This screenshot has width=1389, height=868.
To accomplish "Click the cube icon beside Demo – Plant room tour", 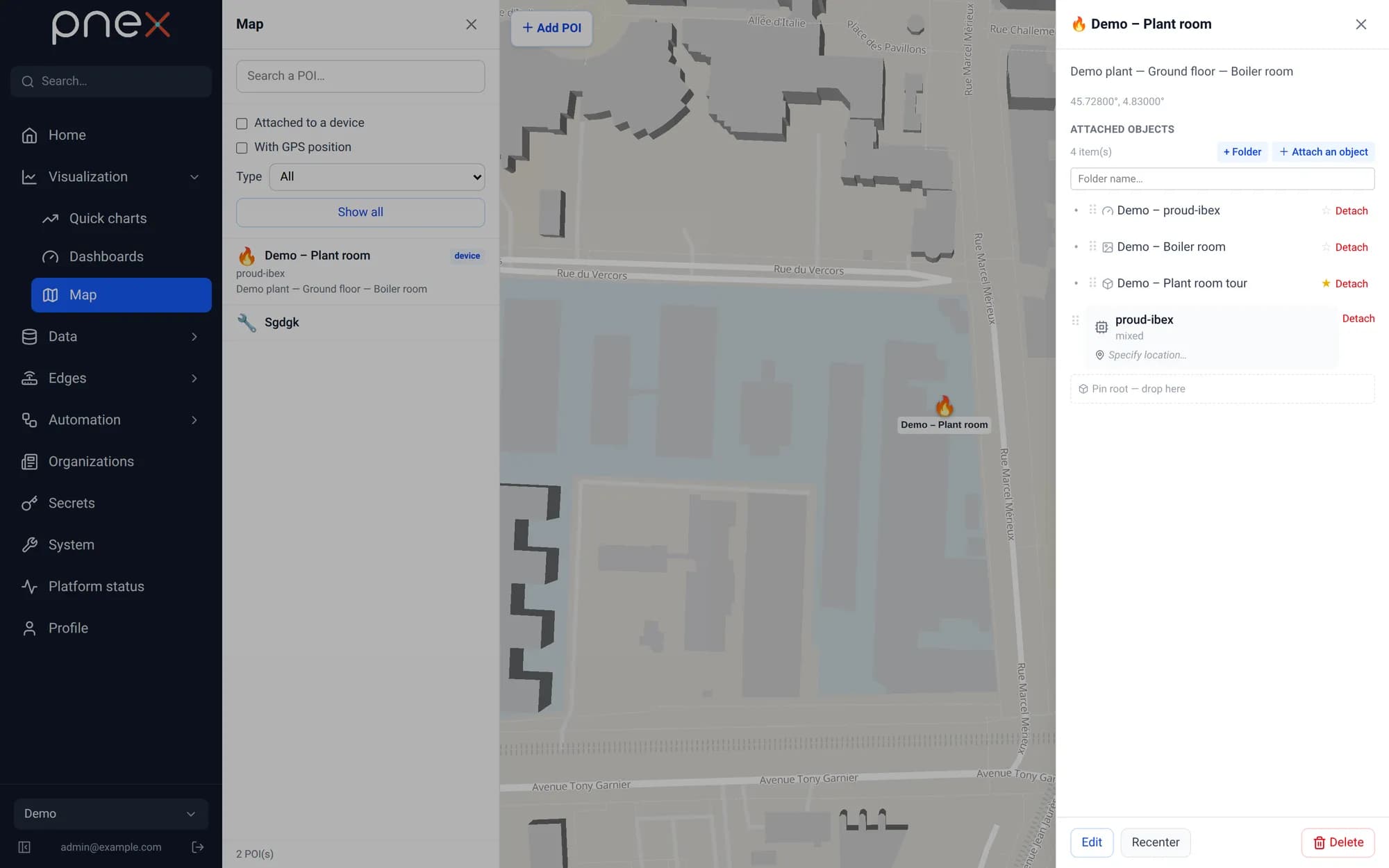I will pos(1108,284).
